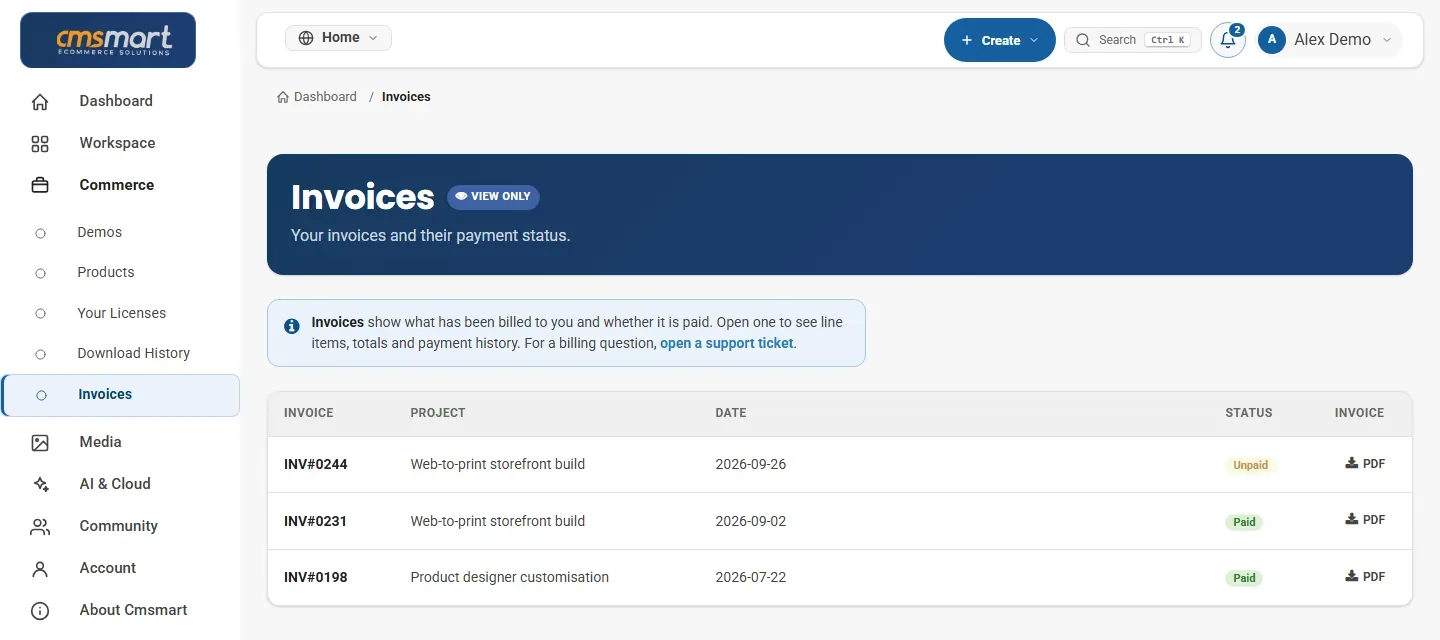Viewport: 1440px width, 640px height.
Task: Click the About Cmsmart info icon
Action: click(x=40, y=610)
